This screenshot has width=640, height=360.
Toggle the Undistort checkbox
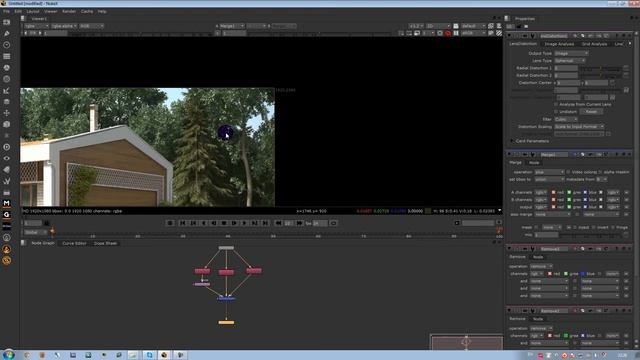pyautogui.click(x=556, y=111)
